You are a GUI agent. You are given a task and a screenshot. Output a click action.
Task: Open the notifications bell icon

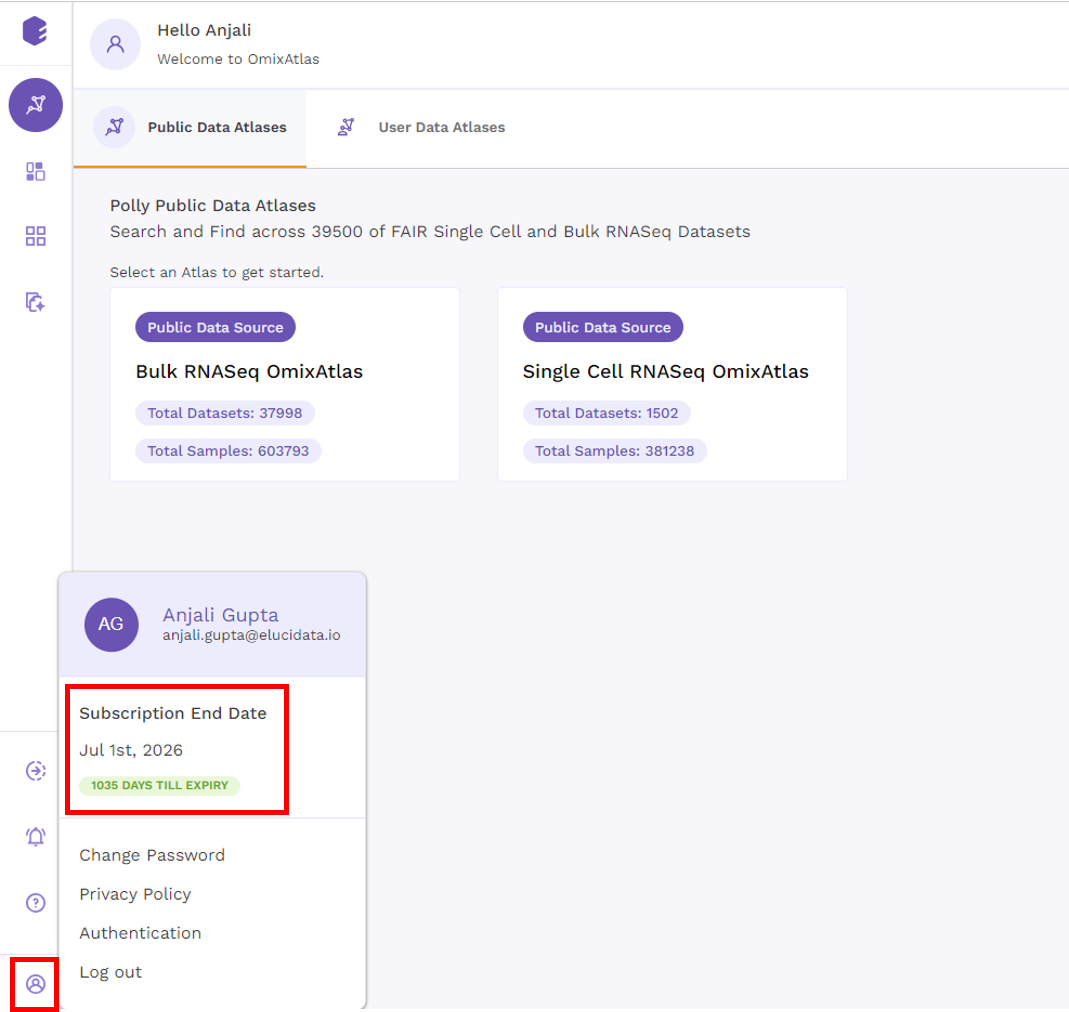35,837
